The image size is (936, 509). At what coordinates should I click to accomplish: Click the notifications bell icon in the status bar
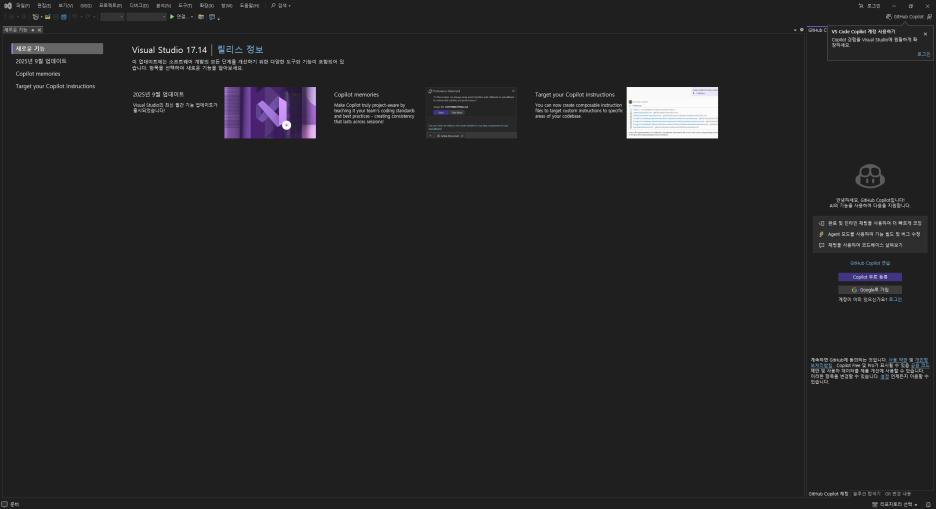[928, 504]
